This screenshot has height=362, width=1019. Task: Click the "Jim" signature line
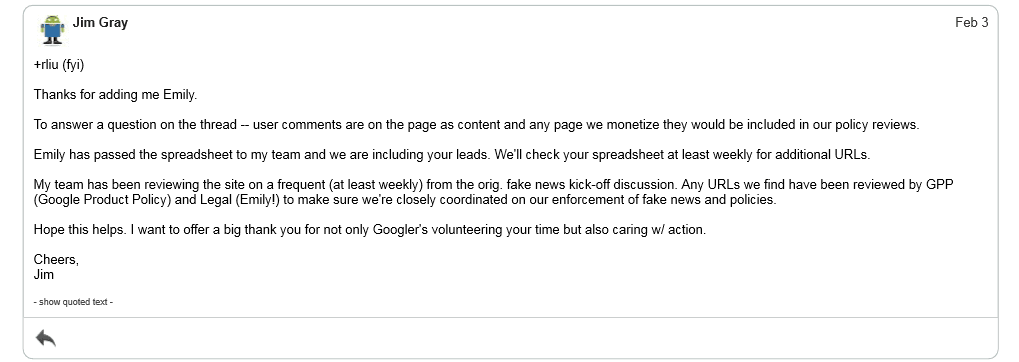coord(44,275)
